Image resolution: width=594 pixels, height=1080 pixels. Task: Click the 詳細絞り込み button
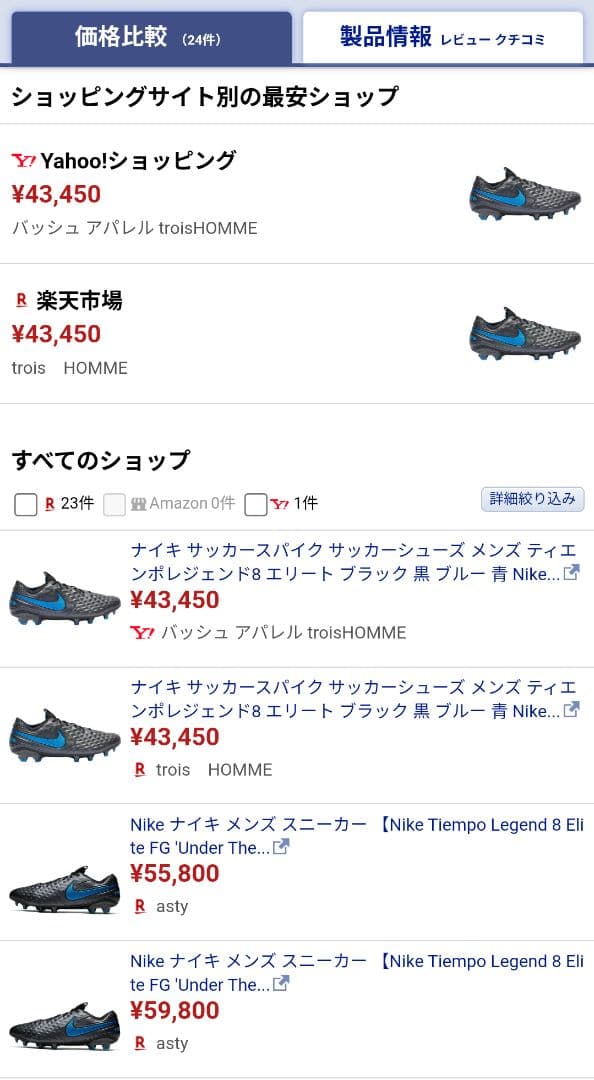[532, 499]
